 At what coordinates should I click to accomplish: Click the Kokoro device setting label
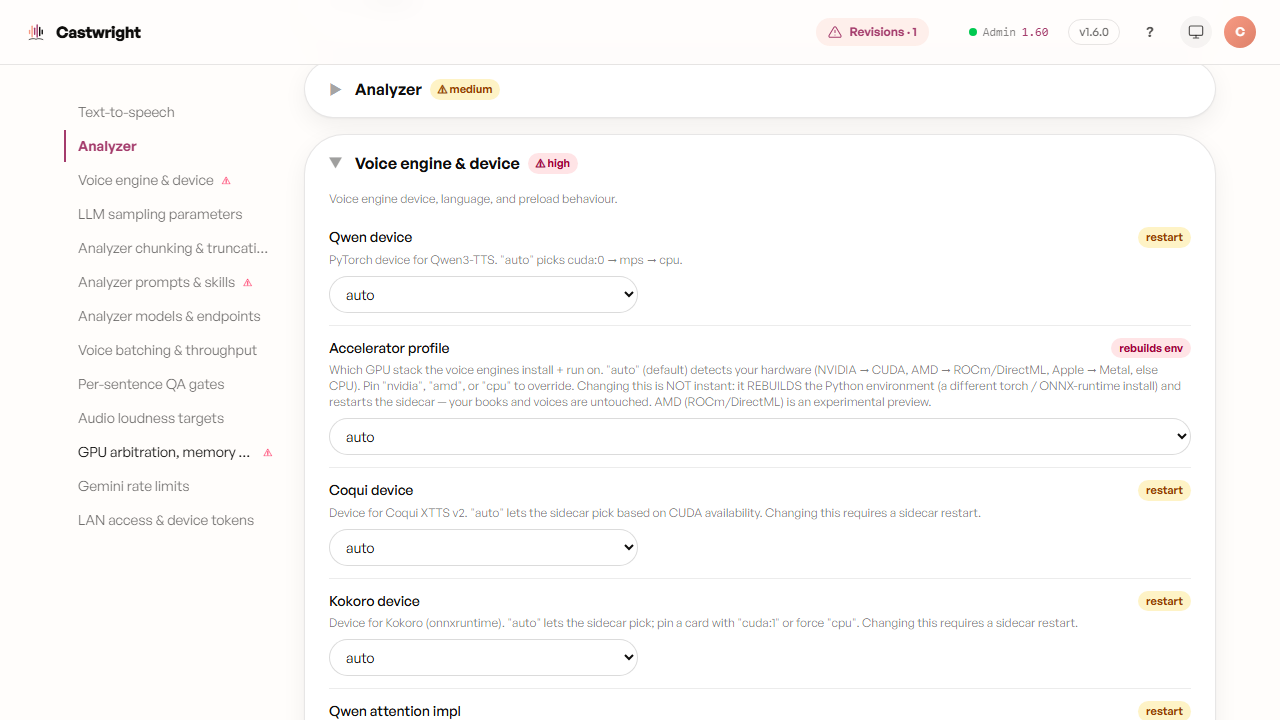pos(374,601)
